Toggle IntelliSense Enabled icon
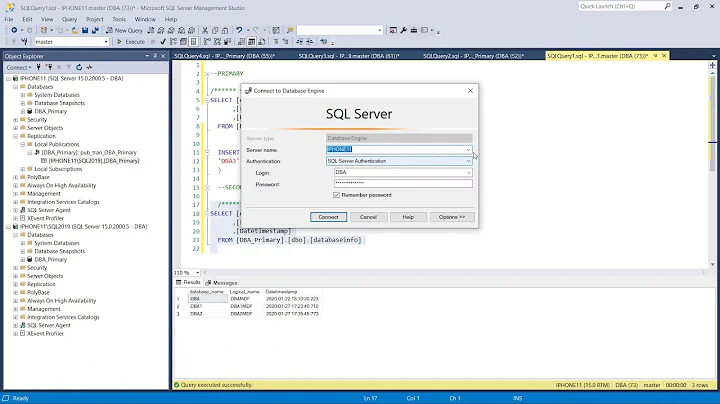Screen dimensions: 720x404 193,42
